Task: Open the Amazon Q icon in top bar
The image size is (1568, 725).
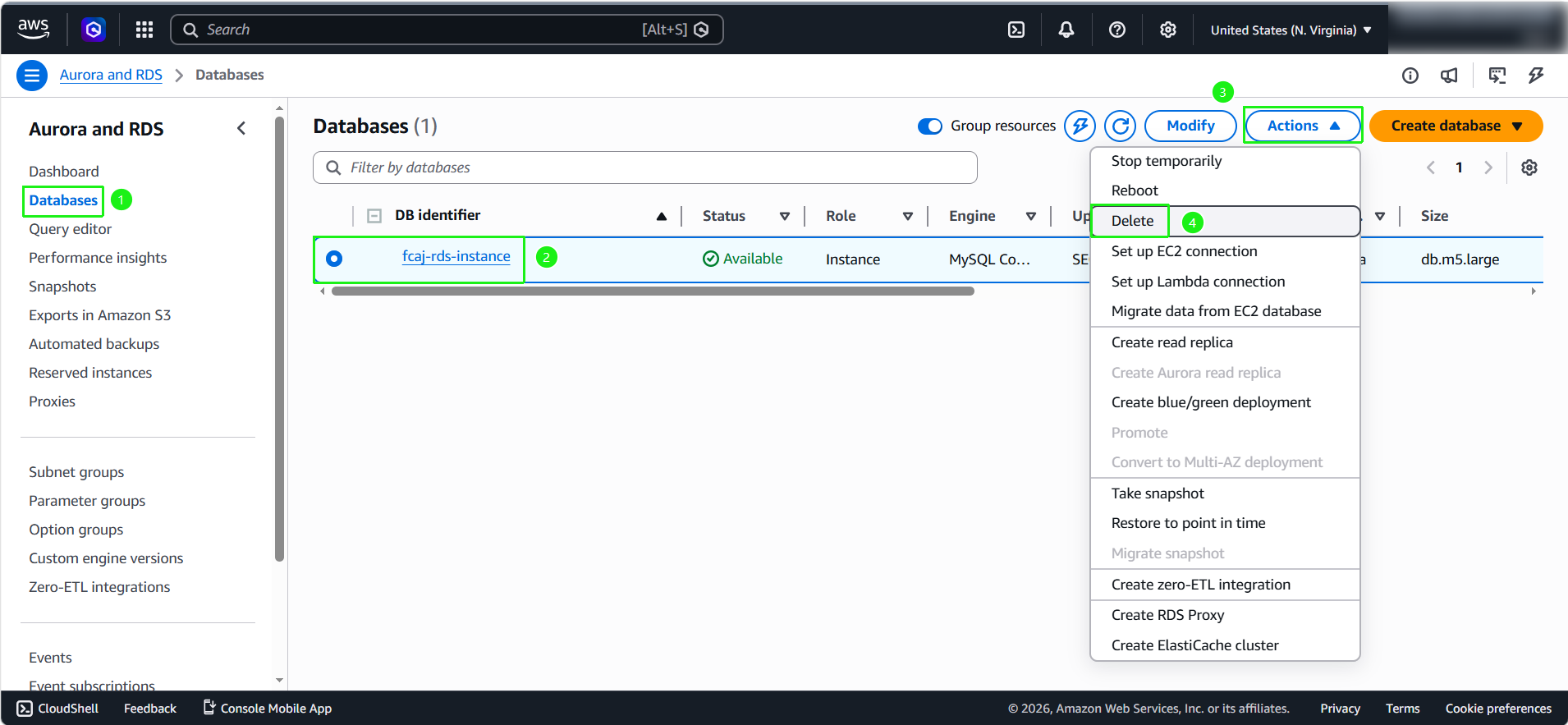Action: tap(94, 30)
